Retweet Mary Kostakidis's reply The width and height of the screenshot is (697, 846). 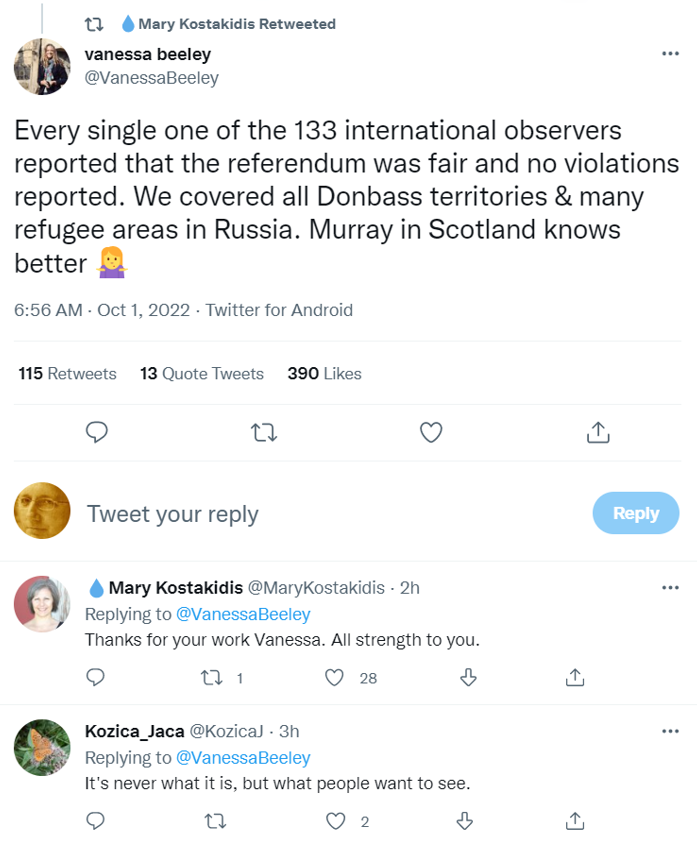211,678
